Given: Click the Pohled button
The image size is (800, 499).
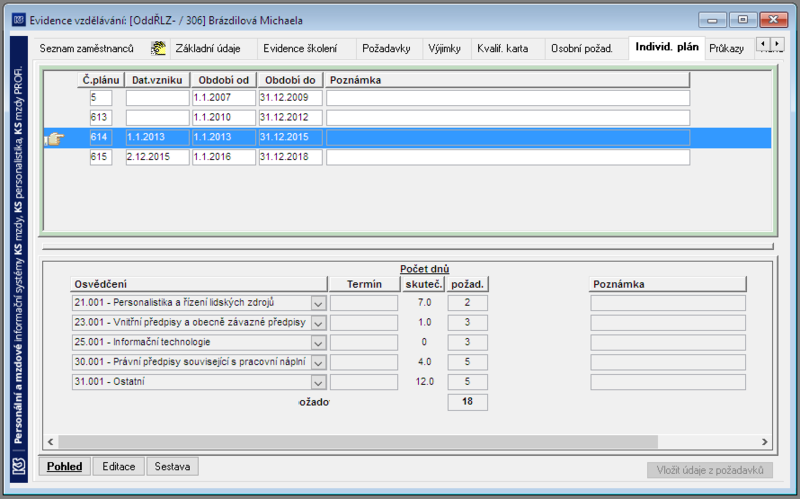Looking at the screenshot, I should tap(65, 466).
